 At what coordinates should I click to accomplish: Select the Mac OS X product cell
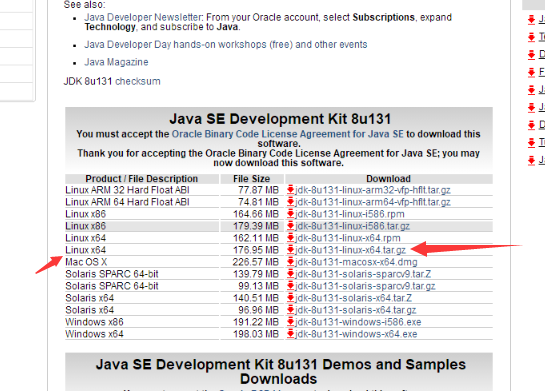(x=142, y=262)
